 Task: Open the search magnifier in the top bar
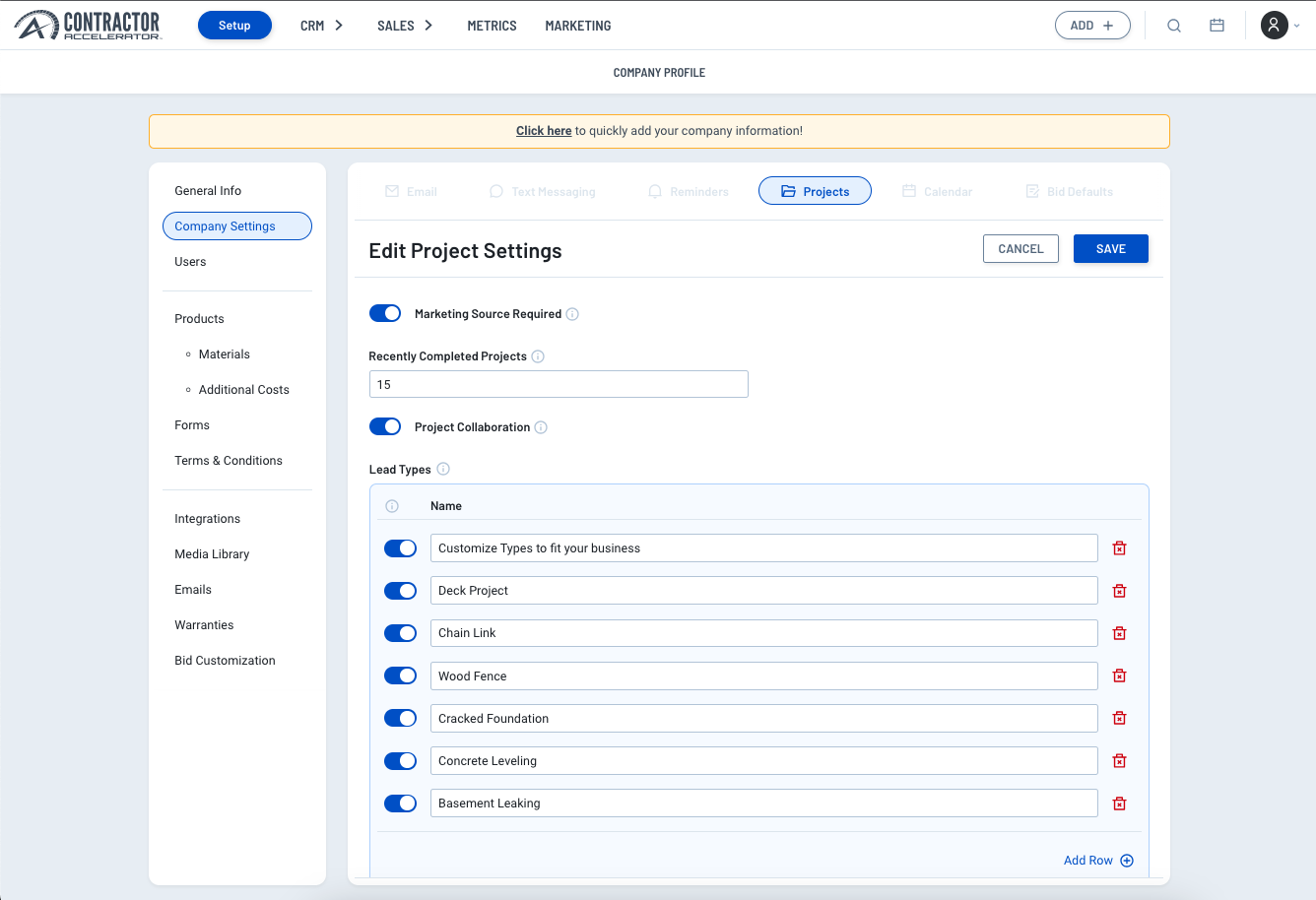(1173, 26)
